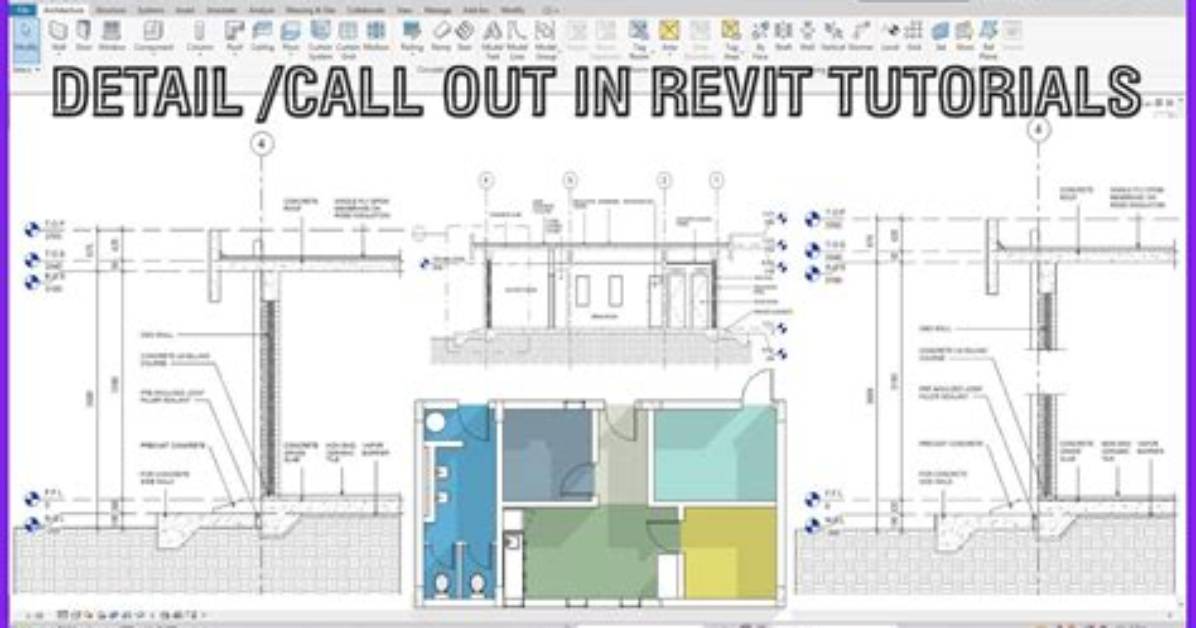Expand the Column tool dropdown arrow
This screenshot has height=628, width=1196.
[199, 55]
